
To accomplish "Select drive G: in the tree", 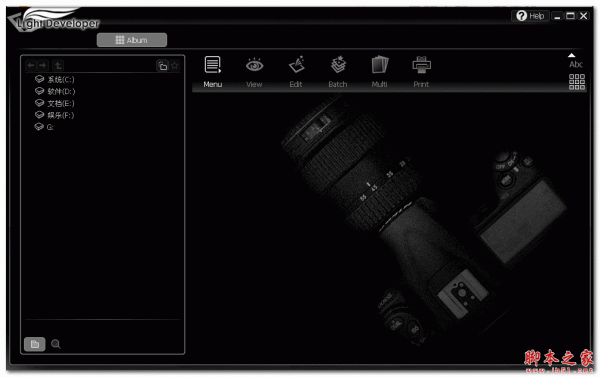I will [x=44, y=127].
